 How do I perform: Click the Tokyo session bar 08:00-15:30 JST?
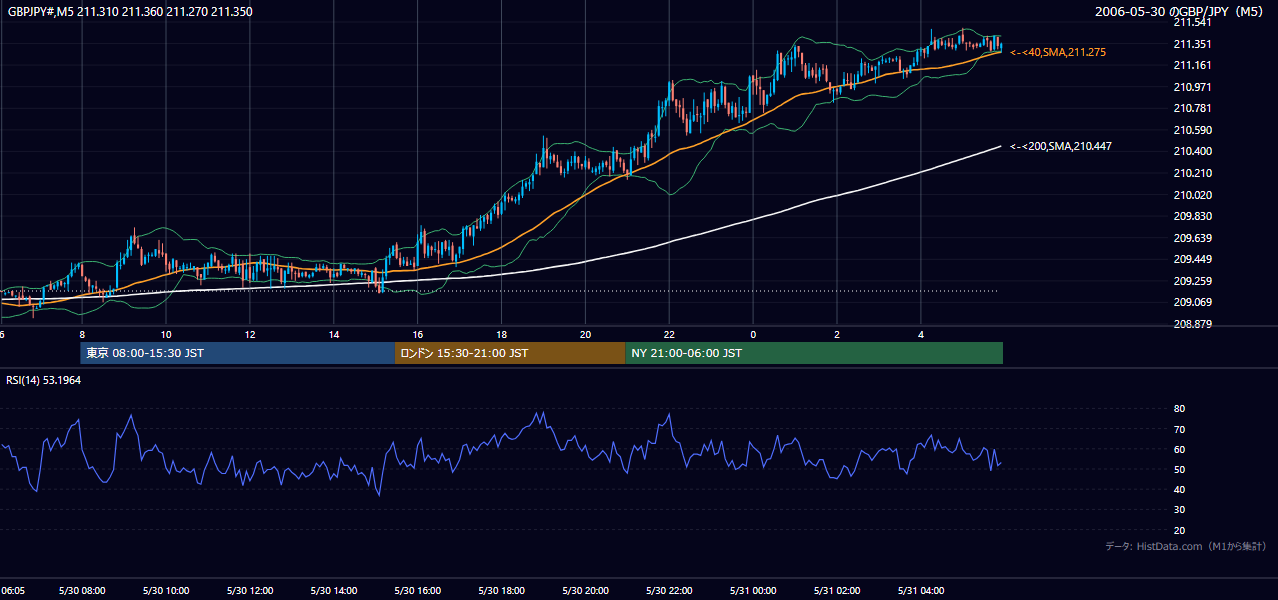238,353
